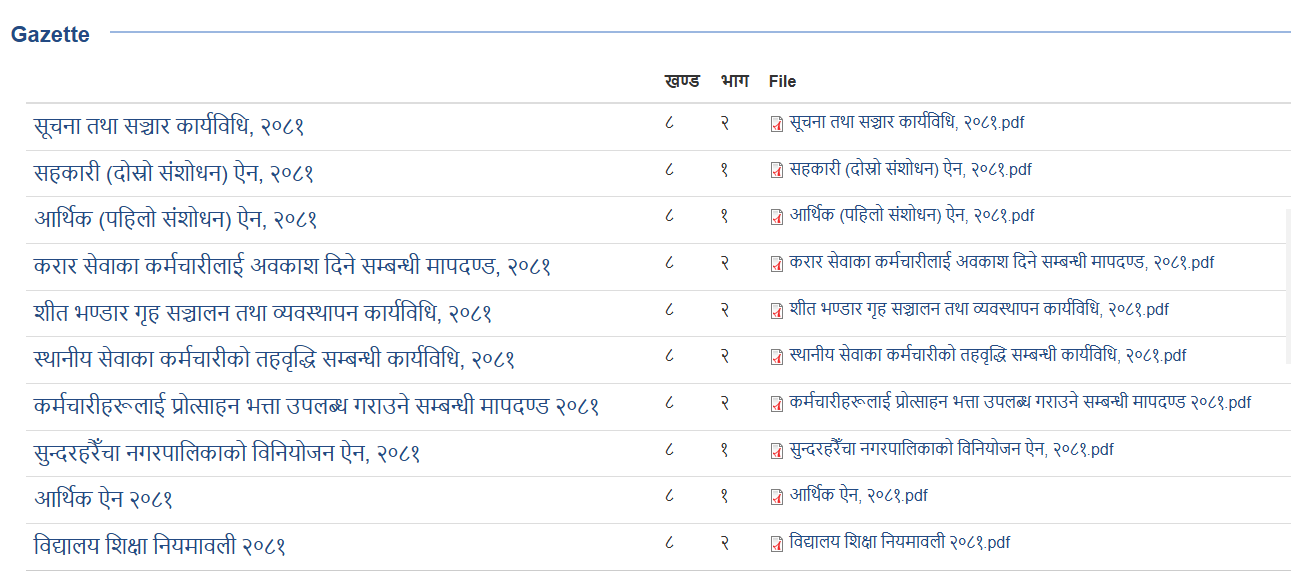
Task: Open आर्थिक (पहिलो संशोधन) ऐन, २०८१.pdf file link
Action: point(911,216)
